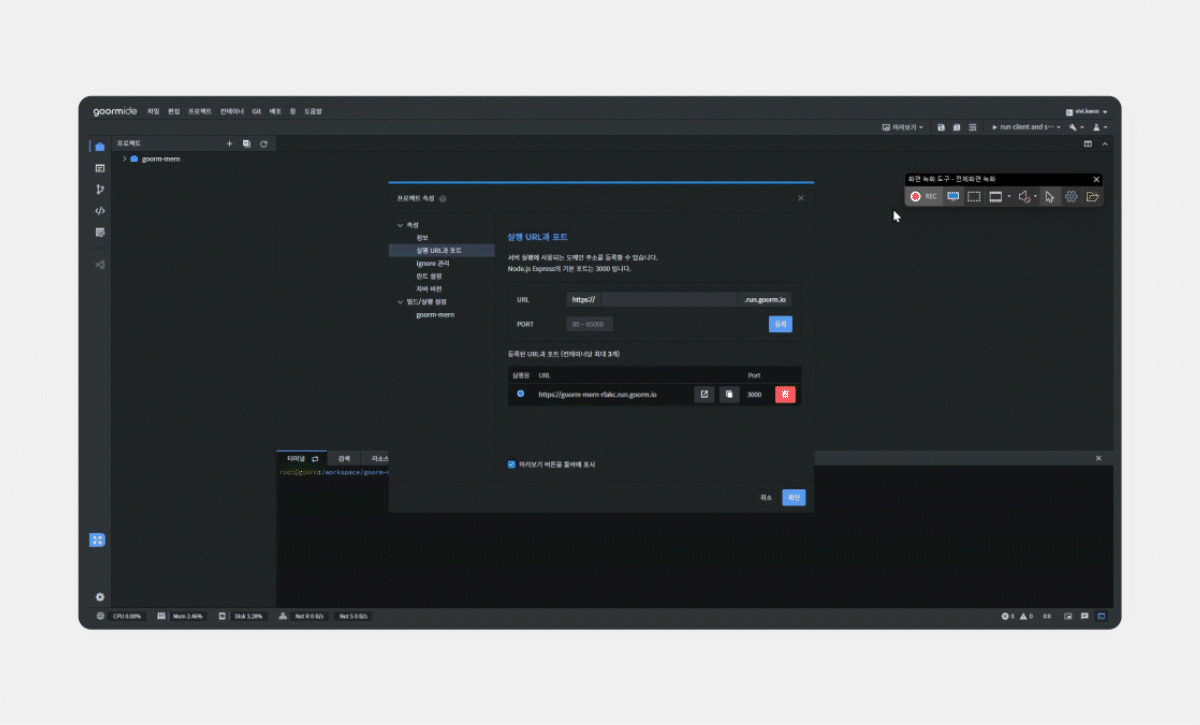Image resolution: width=1200 pixels, height=725 pixels.
Task: Click the Visual Studio Code sidebar icon
Action: [99, 265]
